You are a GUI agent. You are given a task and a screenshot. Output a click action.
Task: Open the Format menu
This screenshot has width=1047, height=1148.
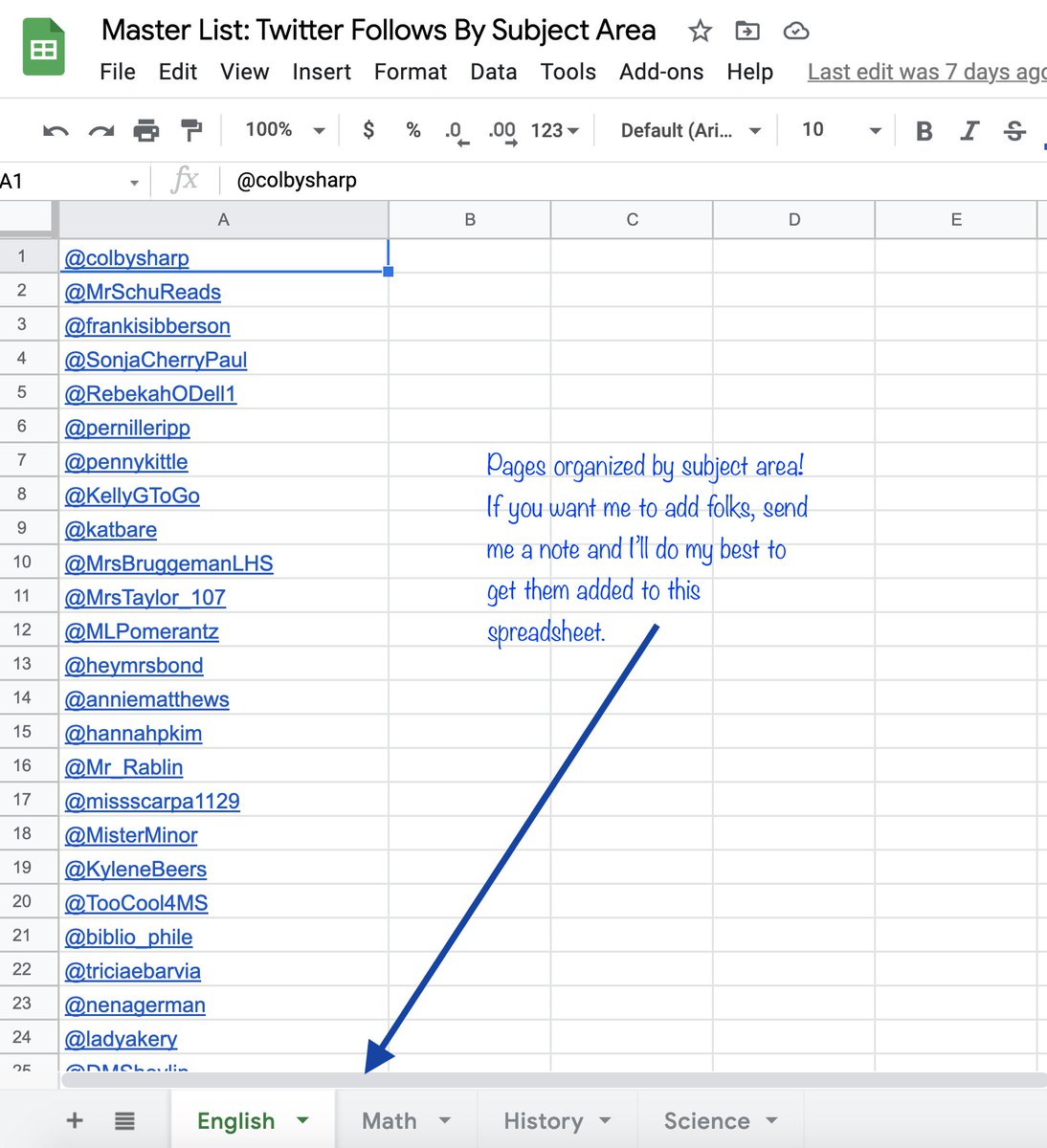click(x=411, y=72)
